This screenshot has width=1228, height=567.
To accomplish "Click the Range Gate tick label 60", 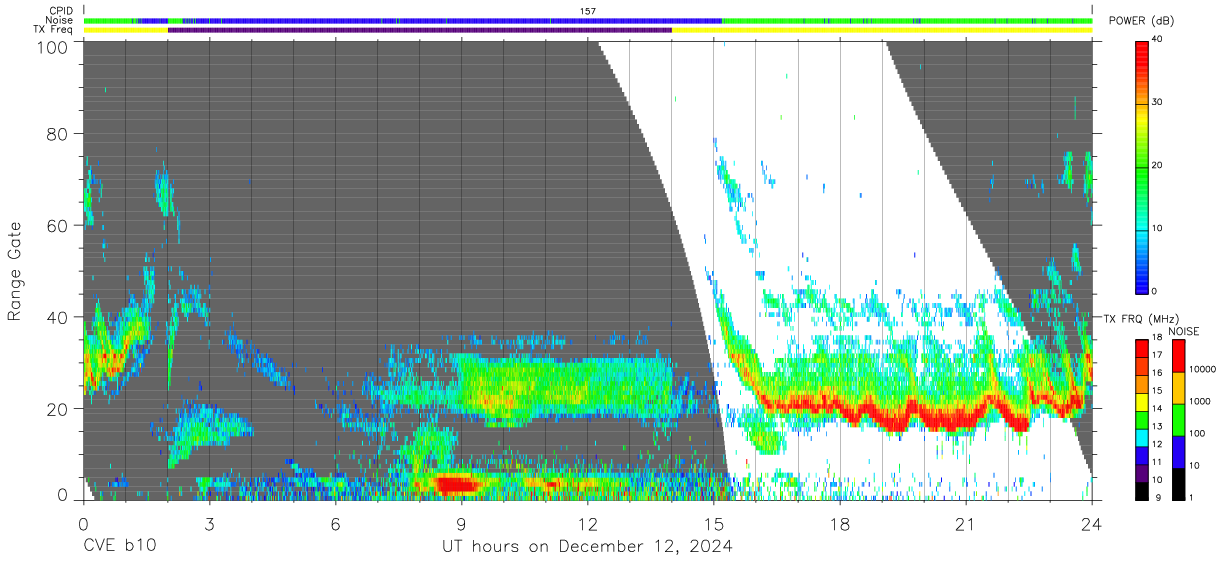I will 59,225.
